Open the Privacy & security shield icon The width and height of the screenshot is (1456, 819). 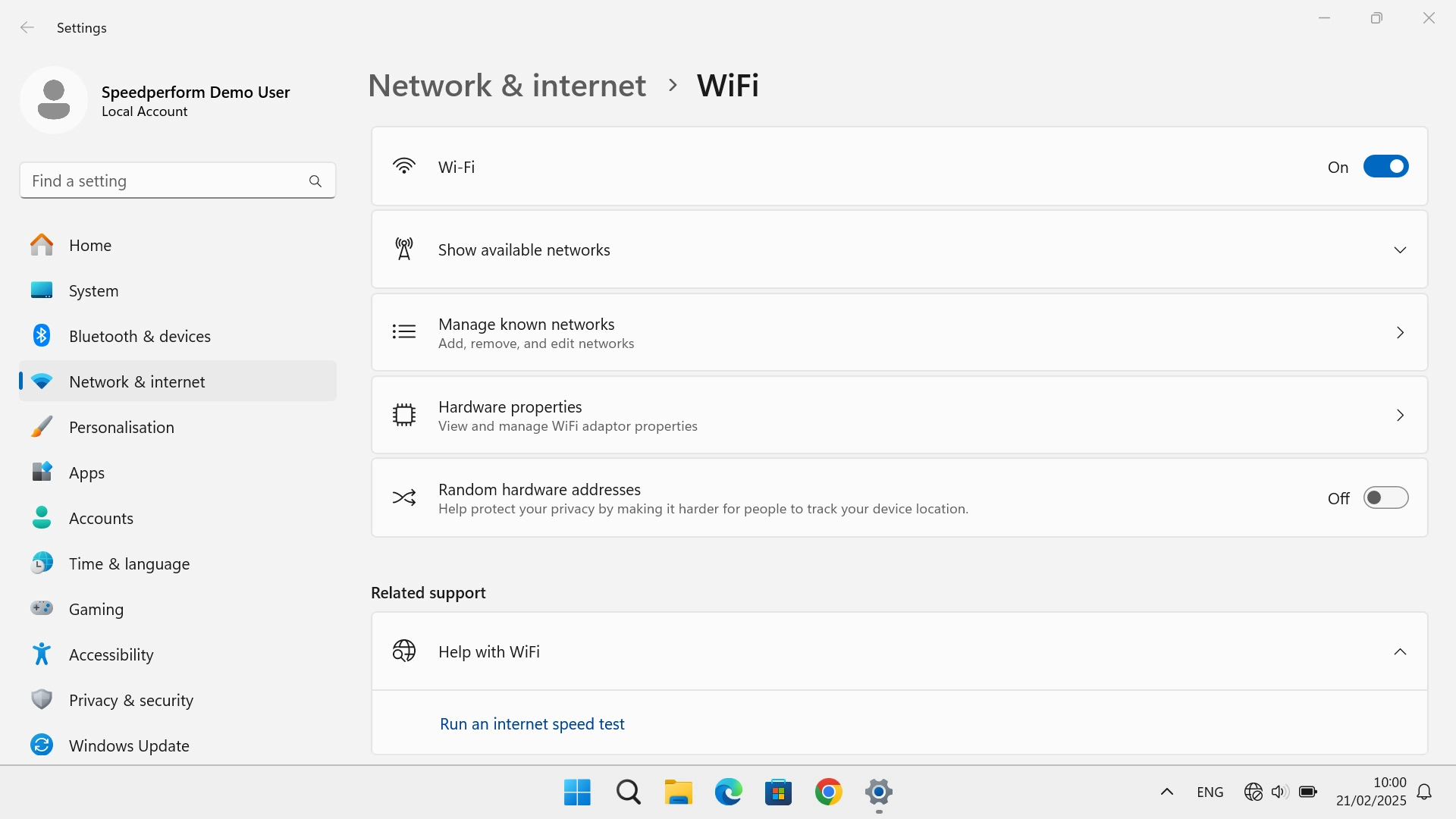pyautogui.click(x=42, y=700)
